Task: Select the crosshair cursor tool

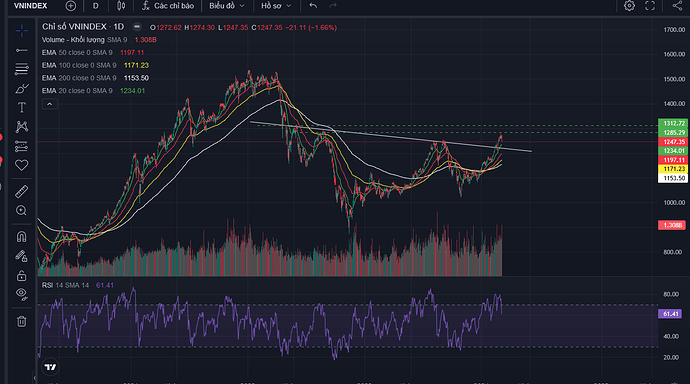Action: tap(22, 30)
